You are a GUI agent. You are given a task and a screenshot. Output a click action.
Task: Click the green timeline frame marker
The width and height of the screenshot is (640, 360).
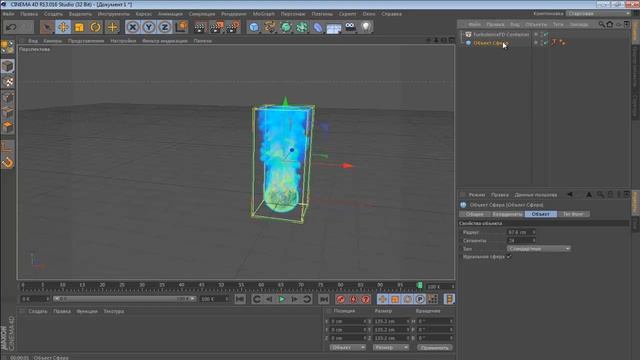point(420,285)
